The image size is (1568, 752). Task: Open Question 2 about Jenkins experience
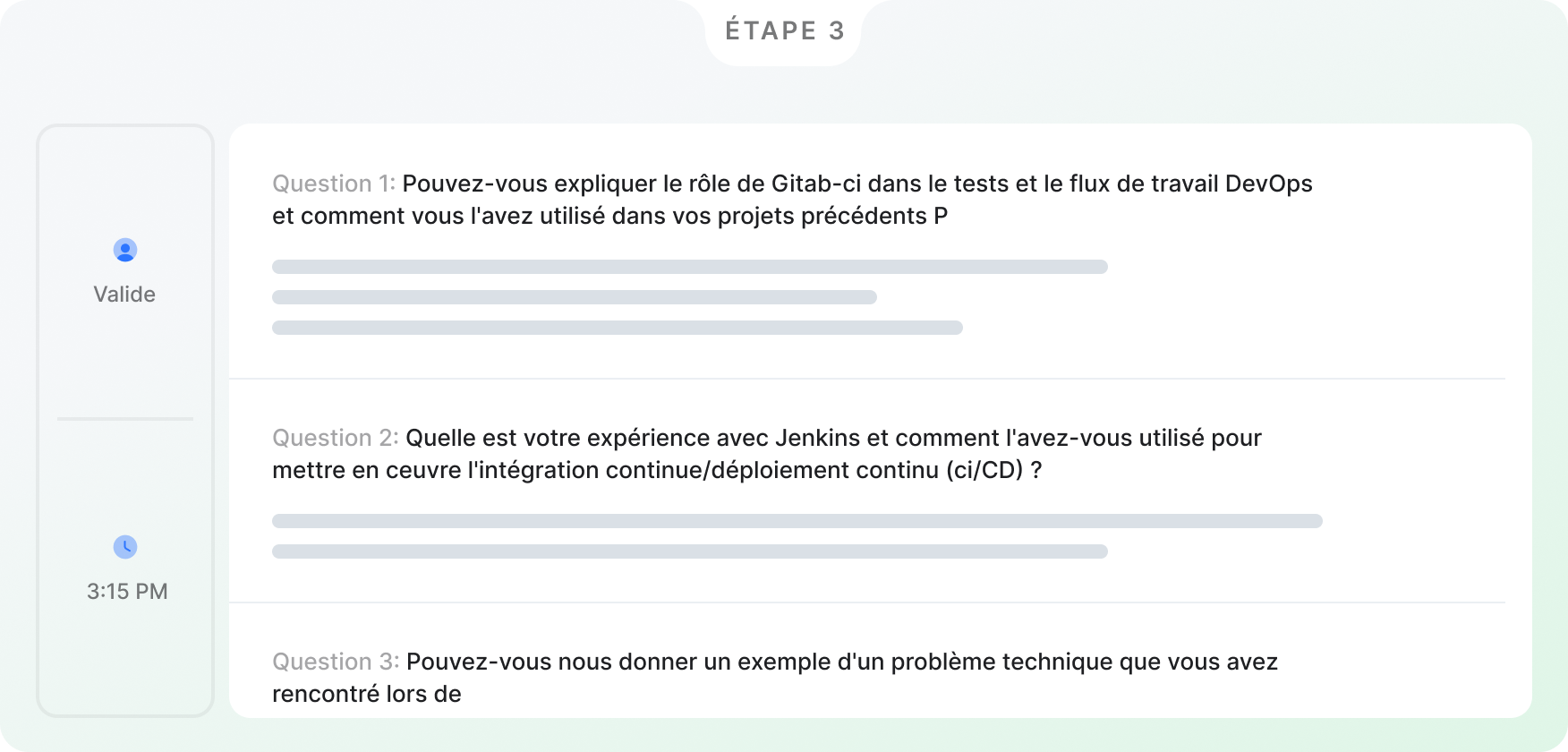[767, 454]
